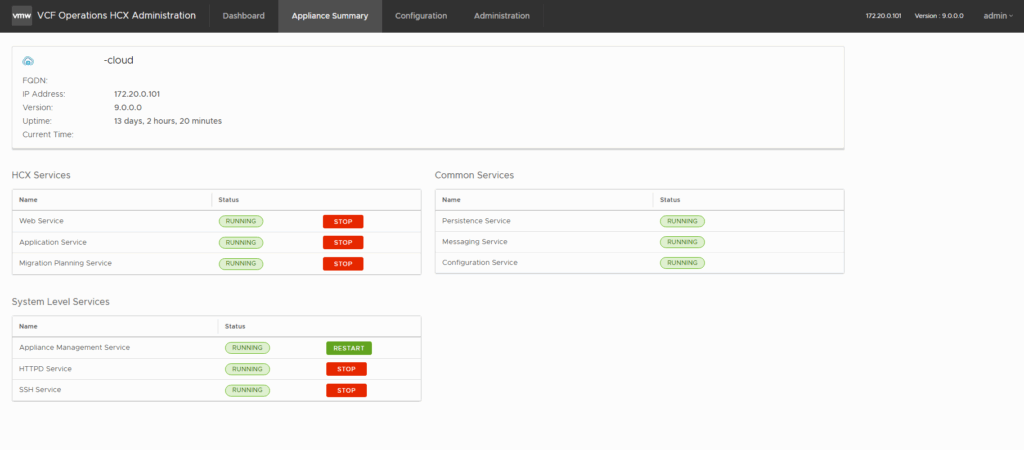Stop the Migration Planning Service
The height and width of the screenshot is (450, 1024).
tap(343, 263)
